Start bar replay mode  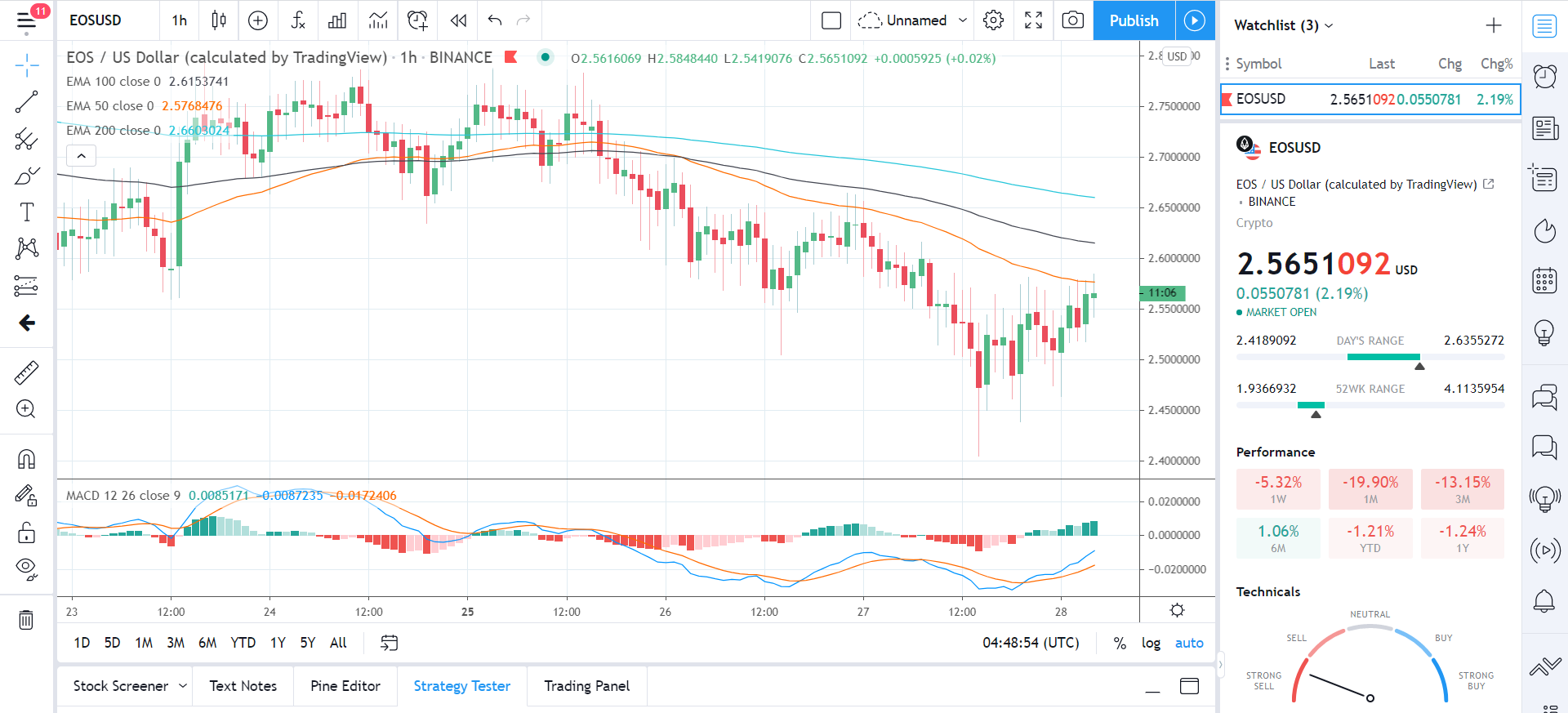(x=459, y=20)
